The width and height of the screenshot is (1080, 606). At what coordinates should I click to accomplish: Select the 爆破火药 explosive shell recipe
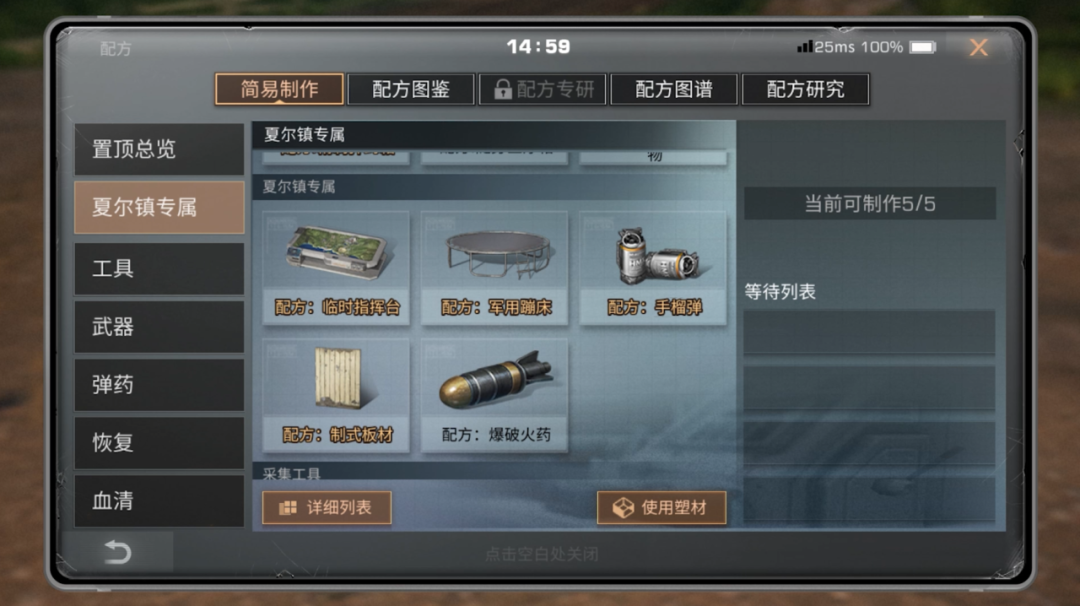click(495, 395)
